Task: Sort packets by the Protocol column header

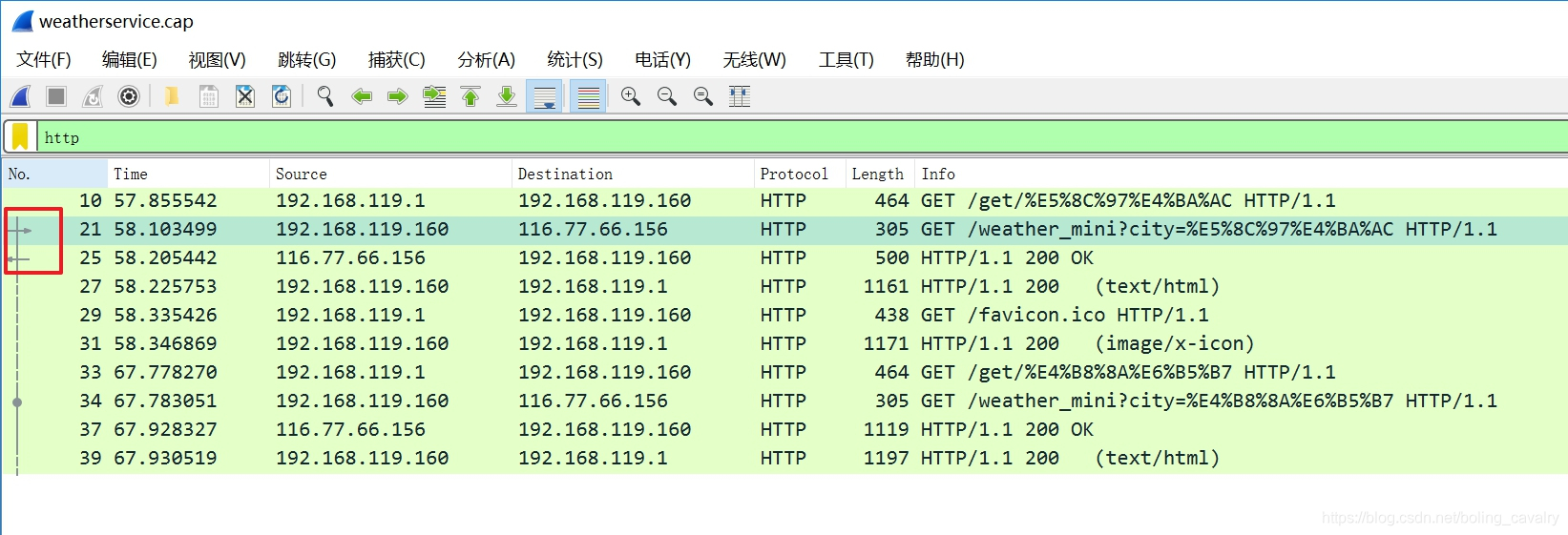Action: click(x=793, y=174)
